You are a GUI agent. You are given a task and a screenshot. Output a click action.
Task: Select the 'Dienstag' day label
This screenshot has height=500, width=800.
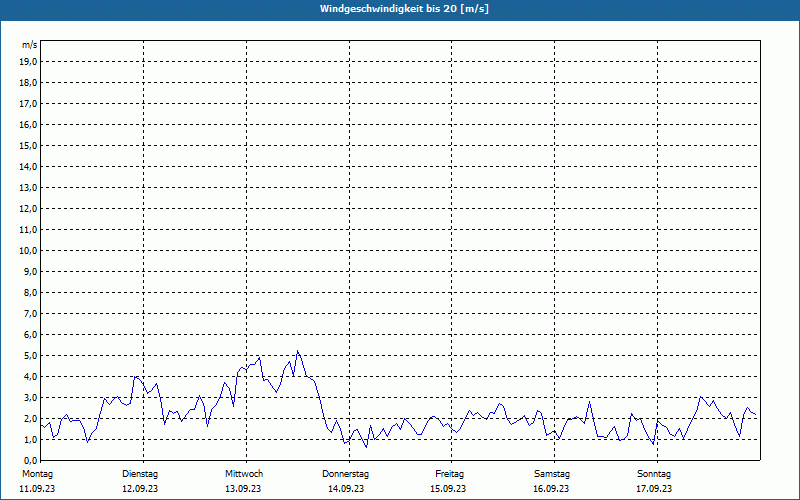pos(140,474)
